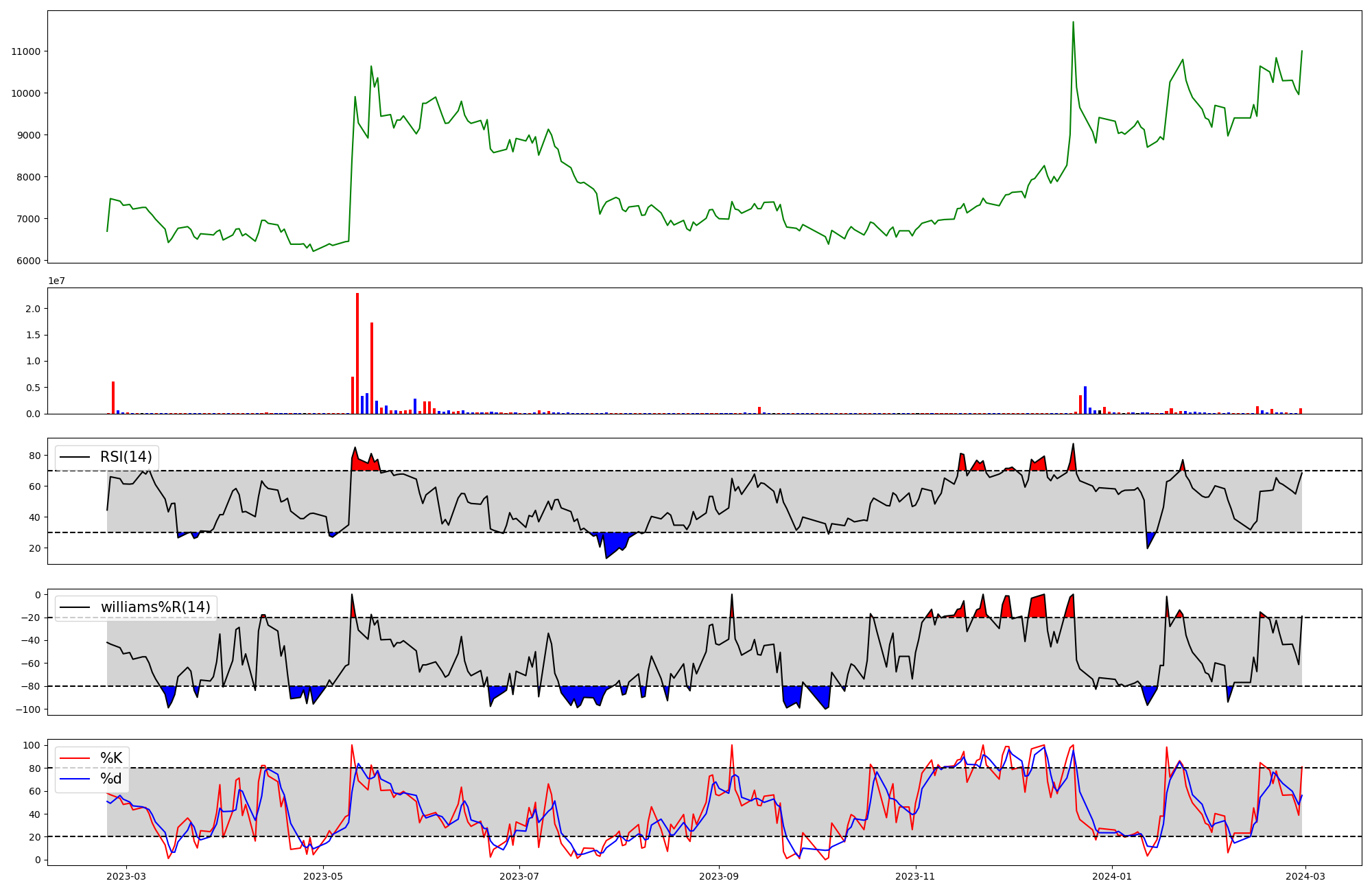Click the williams%R(14) legend label
This screenshot has height=892, width=1372.
pos(155,607)
